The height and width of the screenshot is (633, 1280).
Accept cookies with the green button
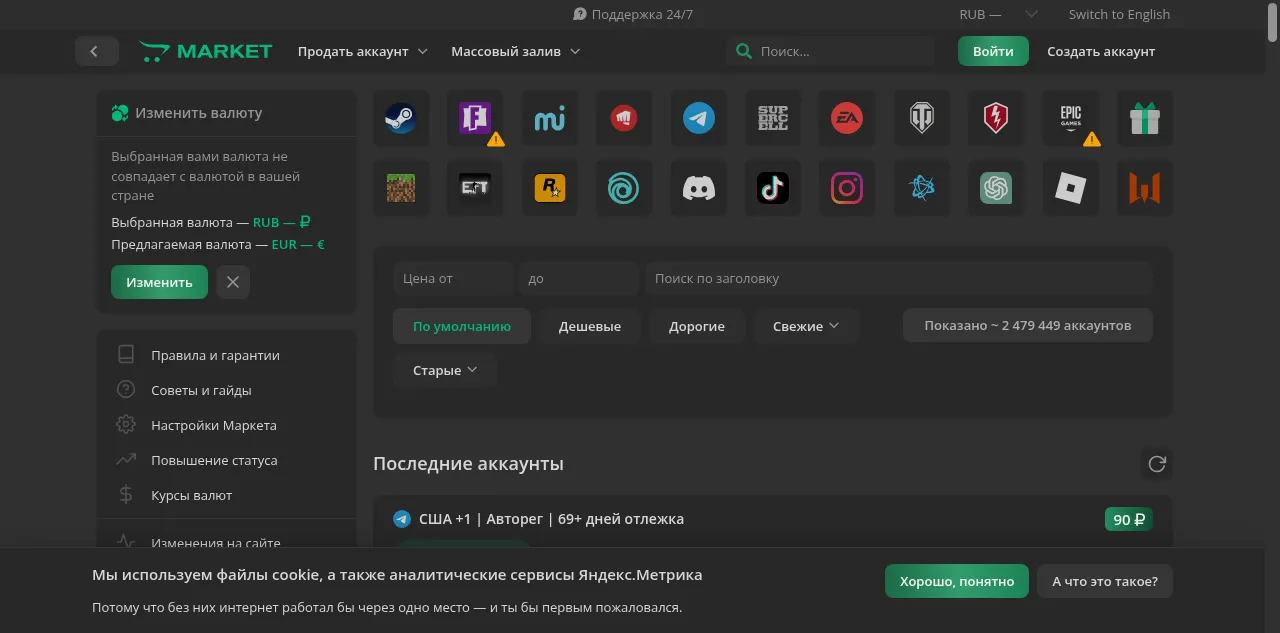coord(956,581)
